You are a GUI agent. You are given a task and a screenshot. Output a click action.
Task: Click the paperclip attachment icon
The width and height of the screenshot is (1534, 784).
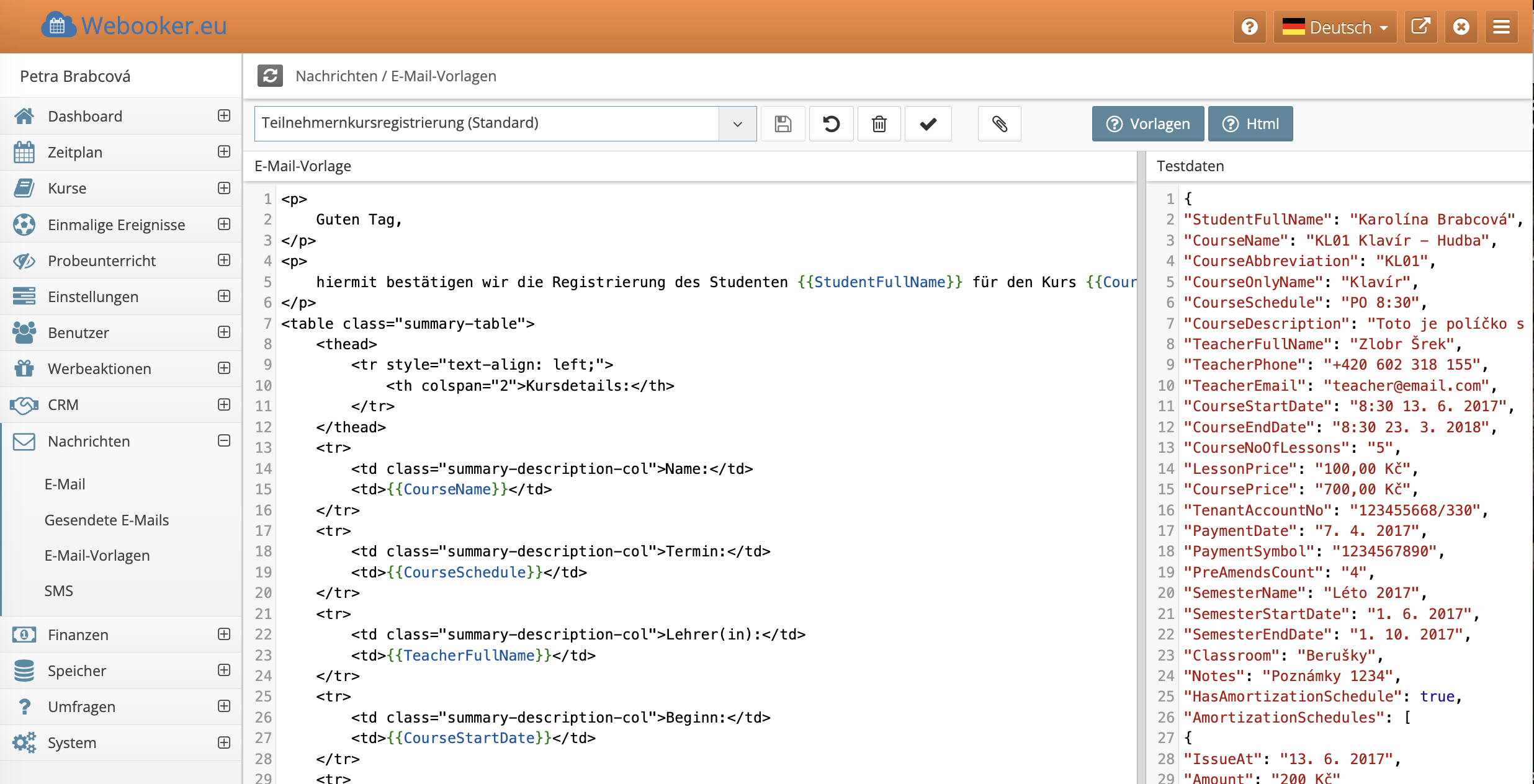(x=999, y=124)
